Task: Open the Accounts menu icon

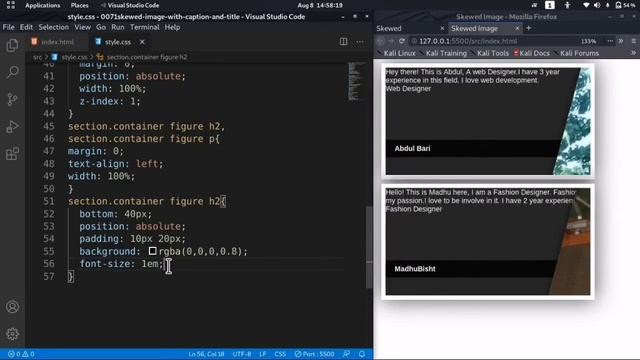Action: 12,307
